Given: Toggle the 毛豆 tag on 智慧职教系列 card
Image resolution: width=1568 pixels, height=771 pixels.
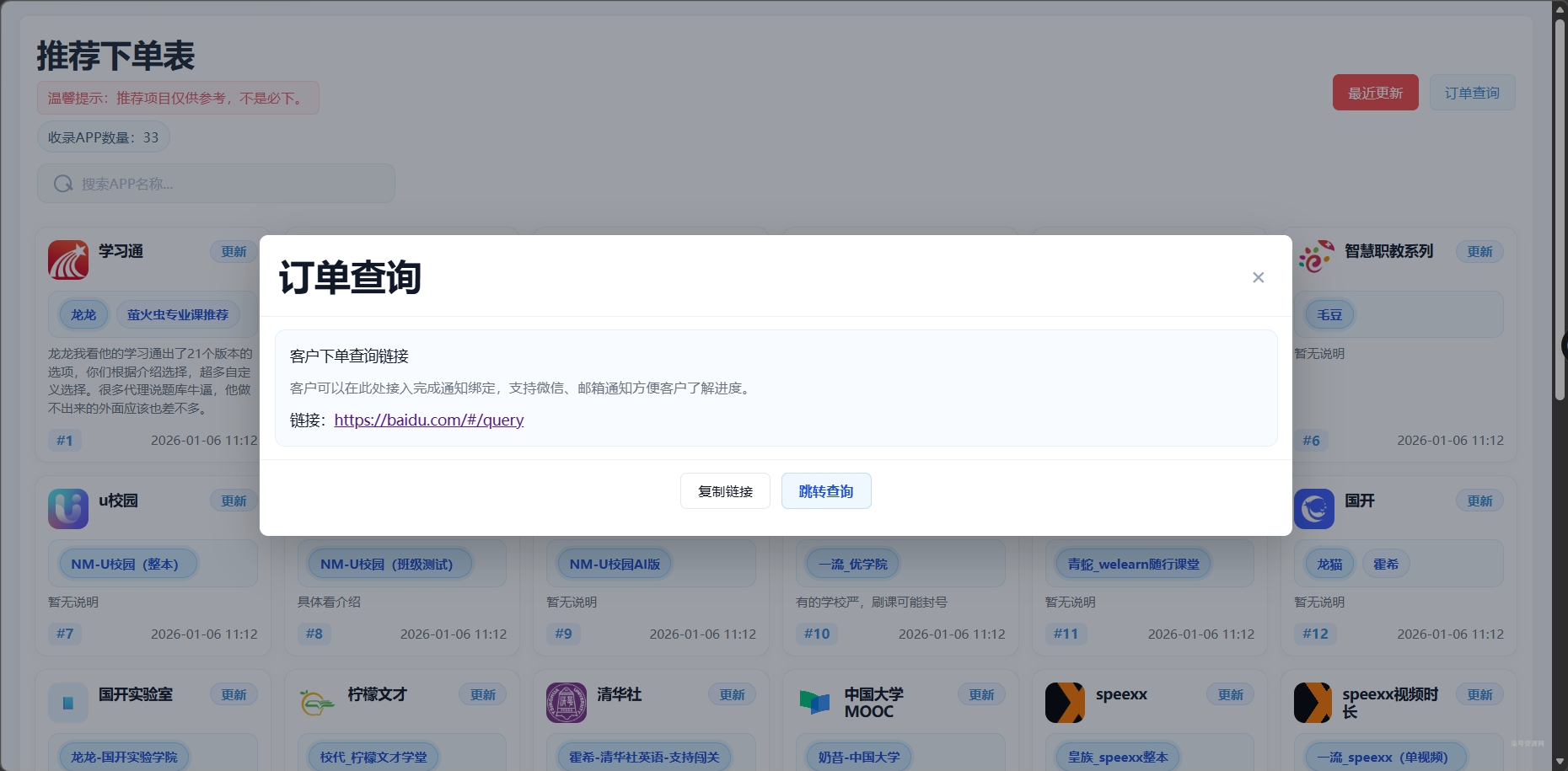Looking at the screenshot, I should [x=1329, y=314].
